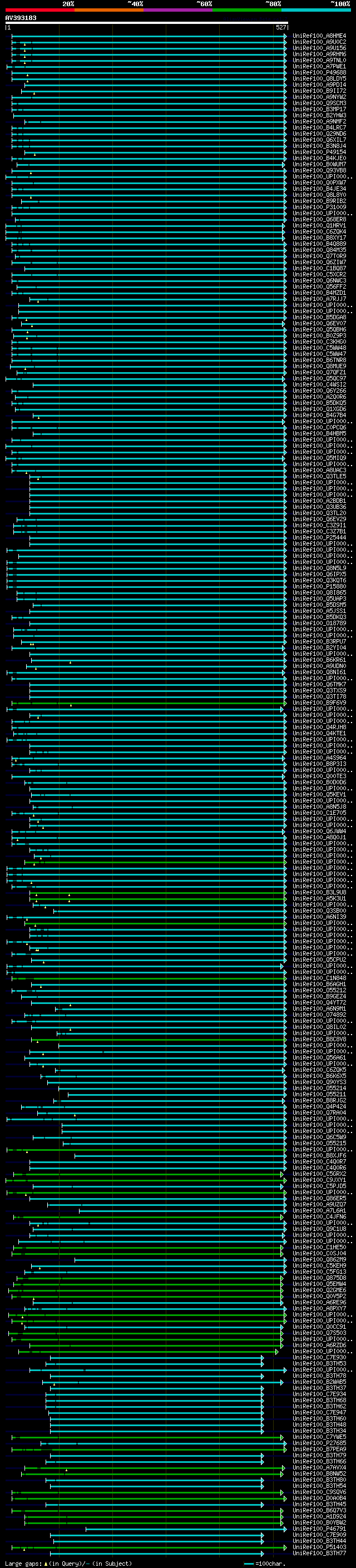This screenshot has height=1568, width=356.
Task: Select hit label UniRef100_O55215
Action: click(x=319, y=1143)
